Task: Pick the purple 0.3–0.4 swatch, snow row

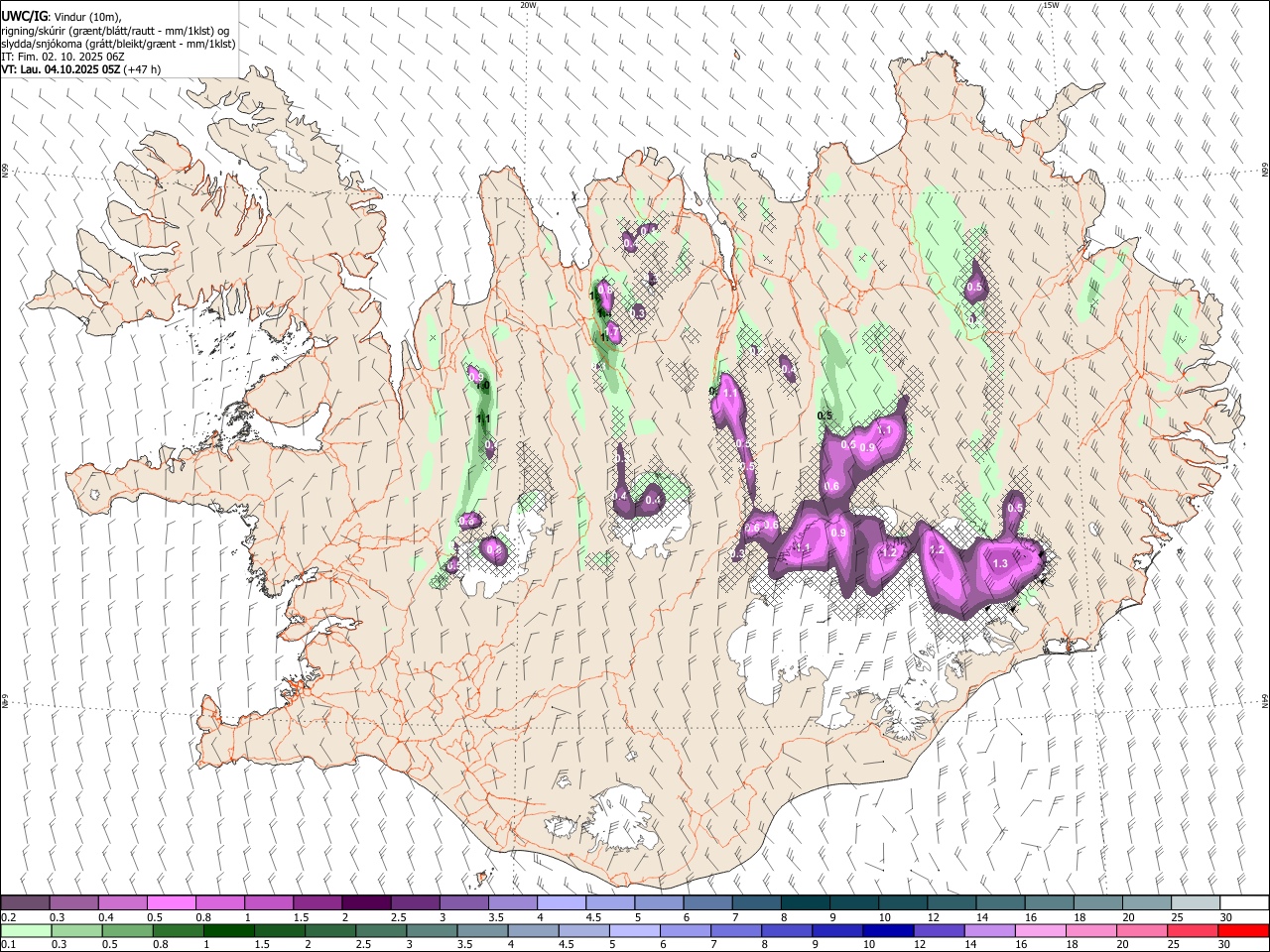Action: 73,902
